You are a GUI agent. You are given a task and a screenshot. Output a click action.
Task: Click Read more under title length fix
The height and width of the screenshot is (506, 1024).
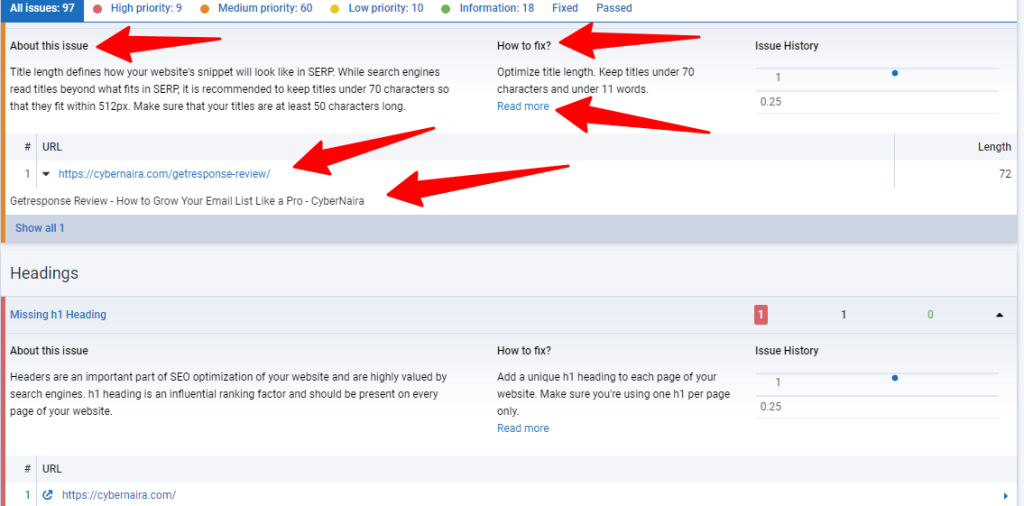click(x=523, y=106)
